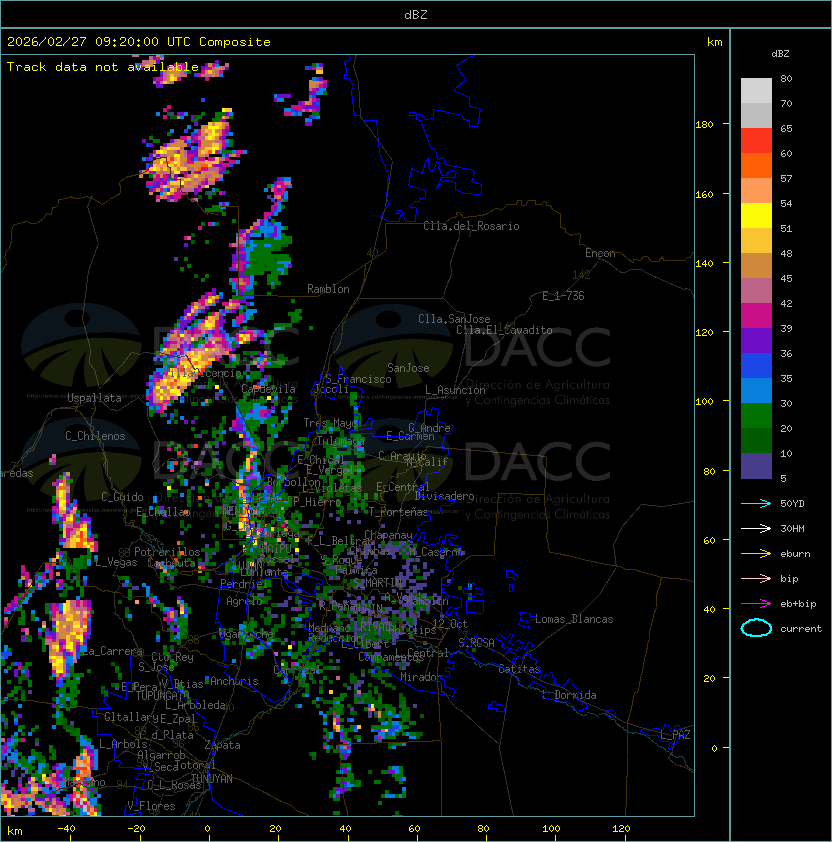Click the magenta eb+bip arrow legend icon
Viewport: 832px width, 842px height.
click(756, 604)
